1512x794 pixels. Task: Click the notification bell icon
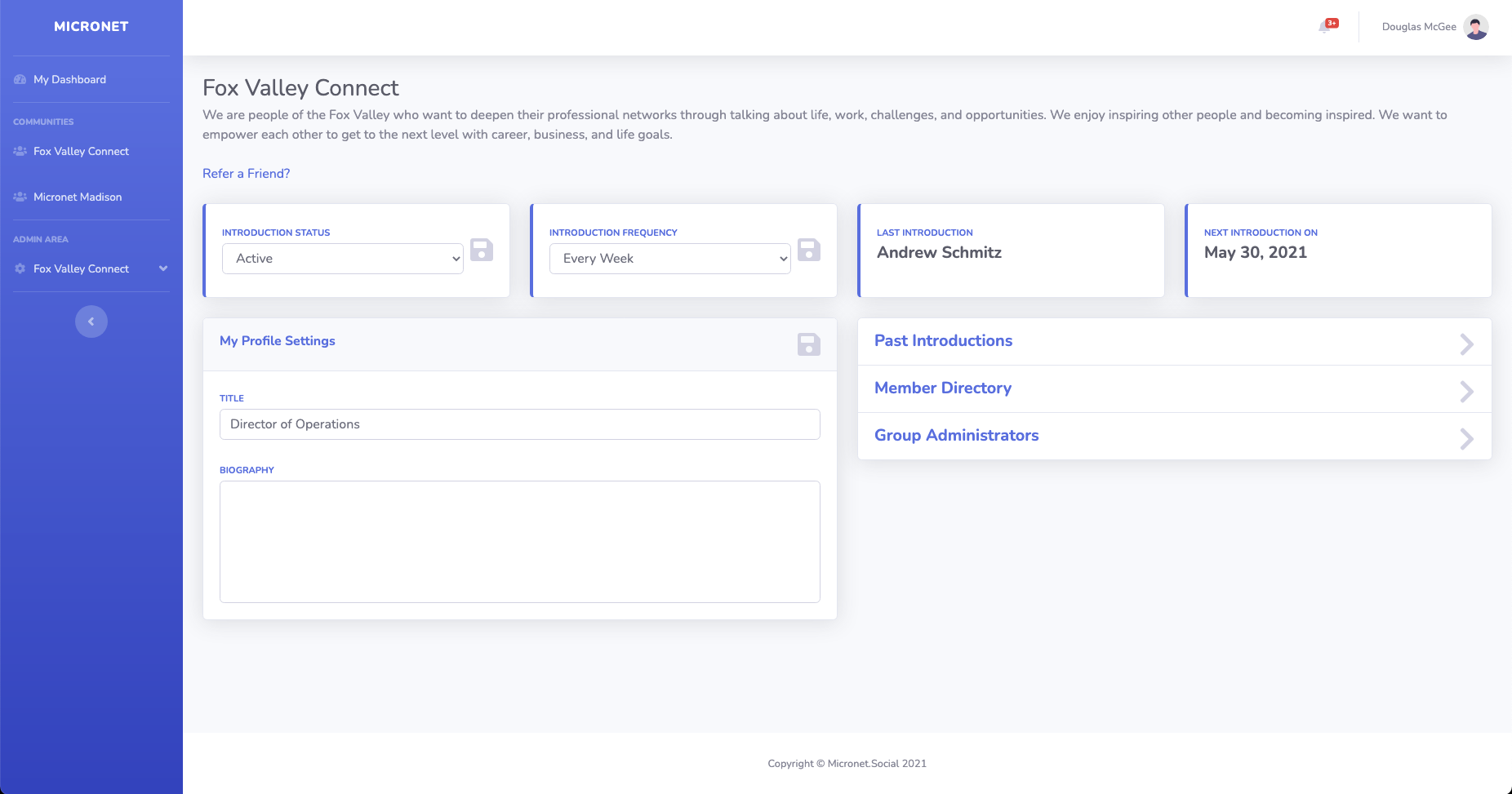point(1324,27)
